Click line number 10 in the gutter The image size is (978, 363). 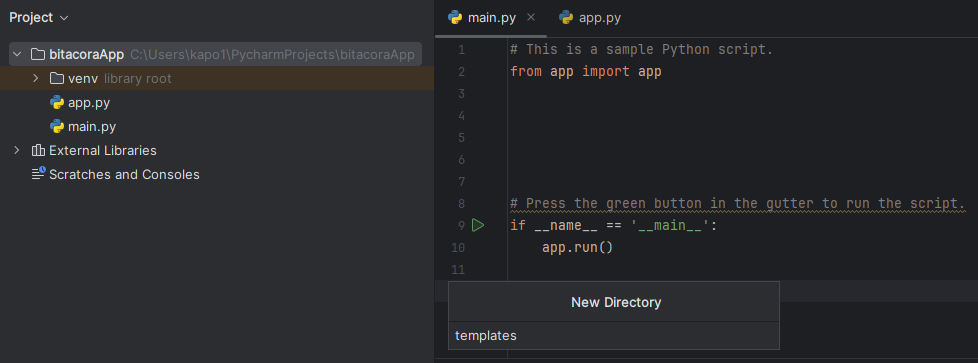(x=458, y=248)
